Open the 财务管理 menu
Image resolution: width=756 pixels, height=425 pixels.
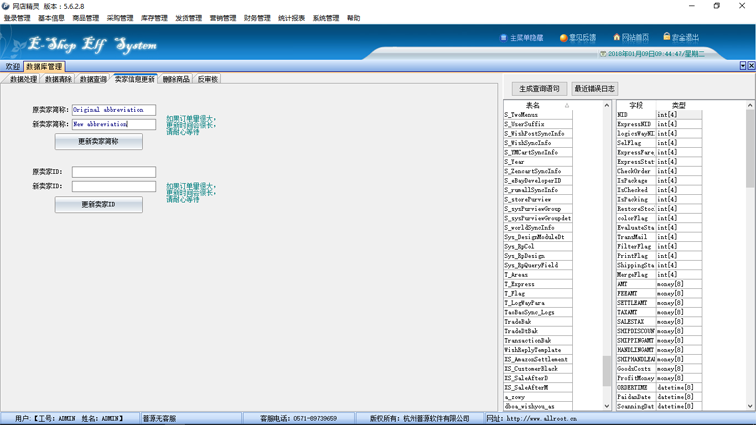[x=257, y=18]
